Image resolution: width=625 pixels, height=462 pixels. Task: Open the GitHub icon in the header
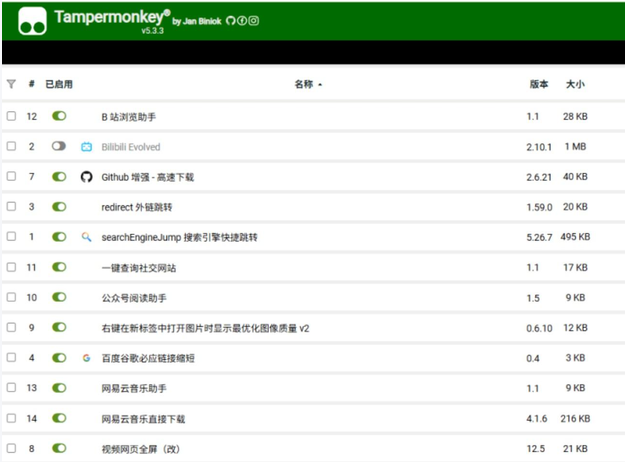pyautogui.click(x=230, y=21)
